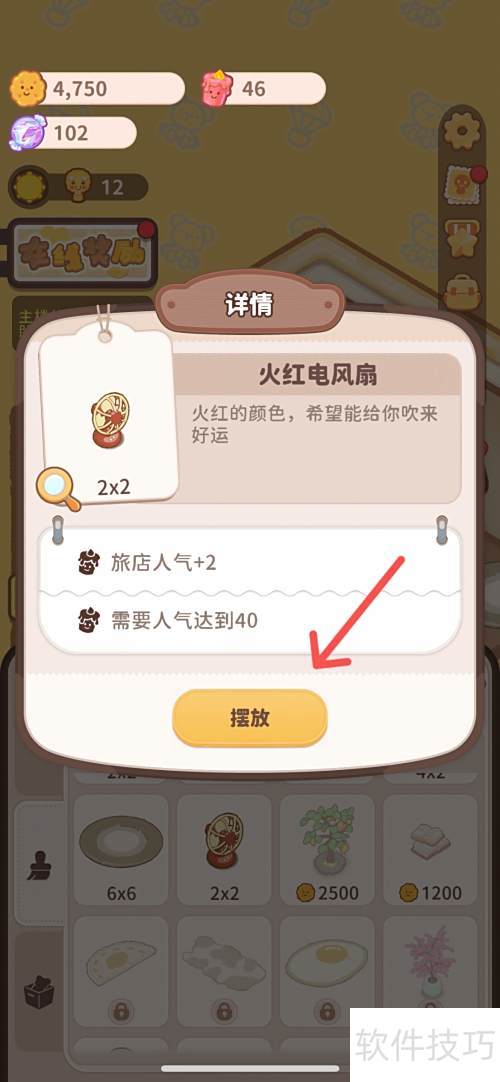The image size is (500, 1082).
Task: Select the round rug 6x6 item
Action: click(x=121, y=849)
